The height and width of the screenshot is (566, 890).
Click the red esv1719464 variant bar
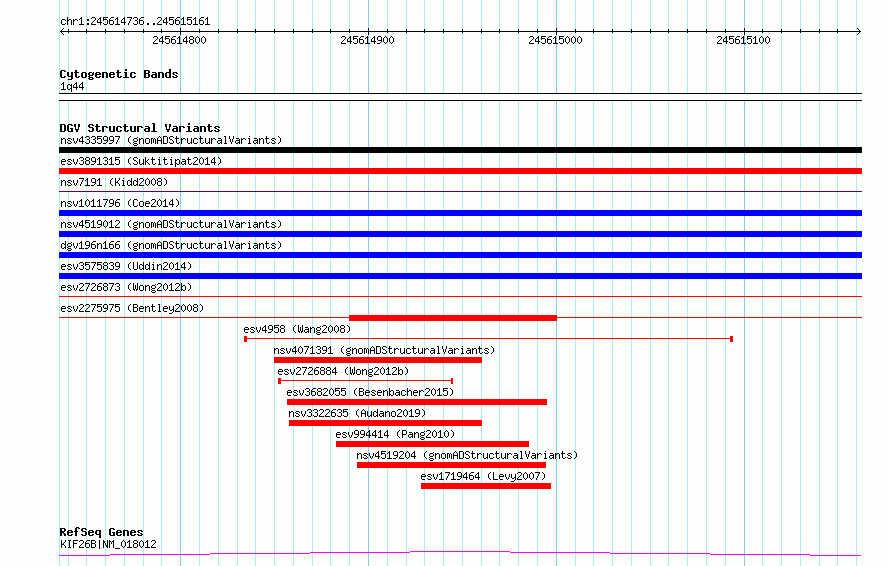click(486, 486)
